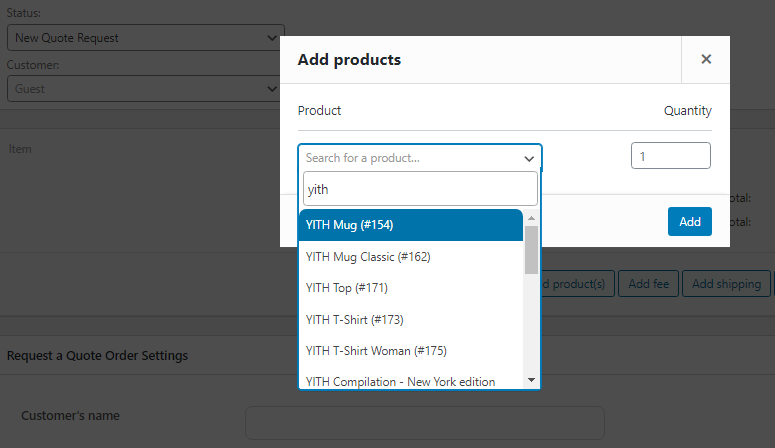Select YITH Mug Classic (#162)
This screenshot has width=775, height=448.
point(411,257)
